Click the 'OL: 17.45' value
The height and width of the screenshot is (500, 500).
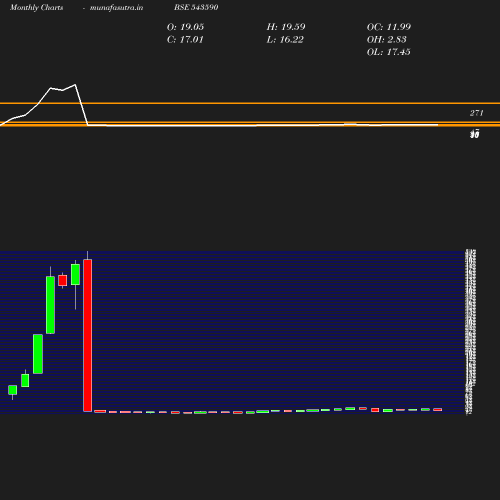[x=389, y=52]
